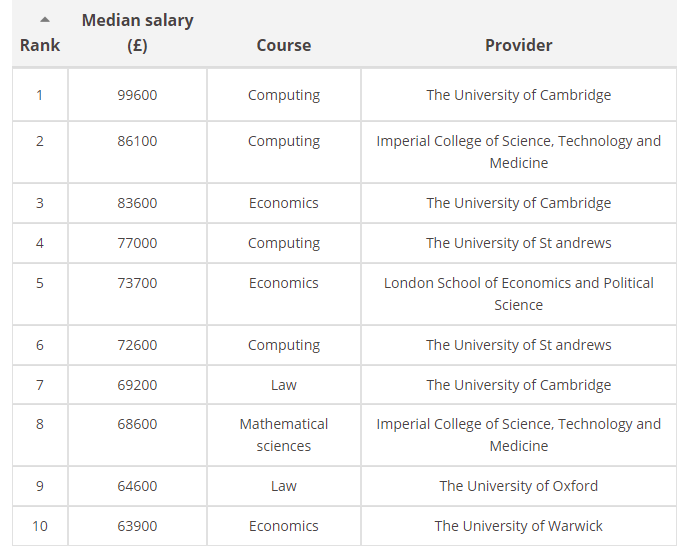
Task: Select The University of Oxford cell
Action: click(x=518, y=486)
